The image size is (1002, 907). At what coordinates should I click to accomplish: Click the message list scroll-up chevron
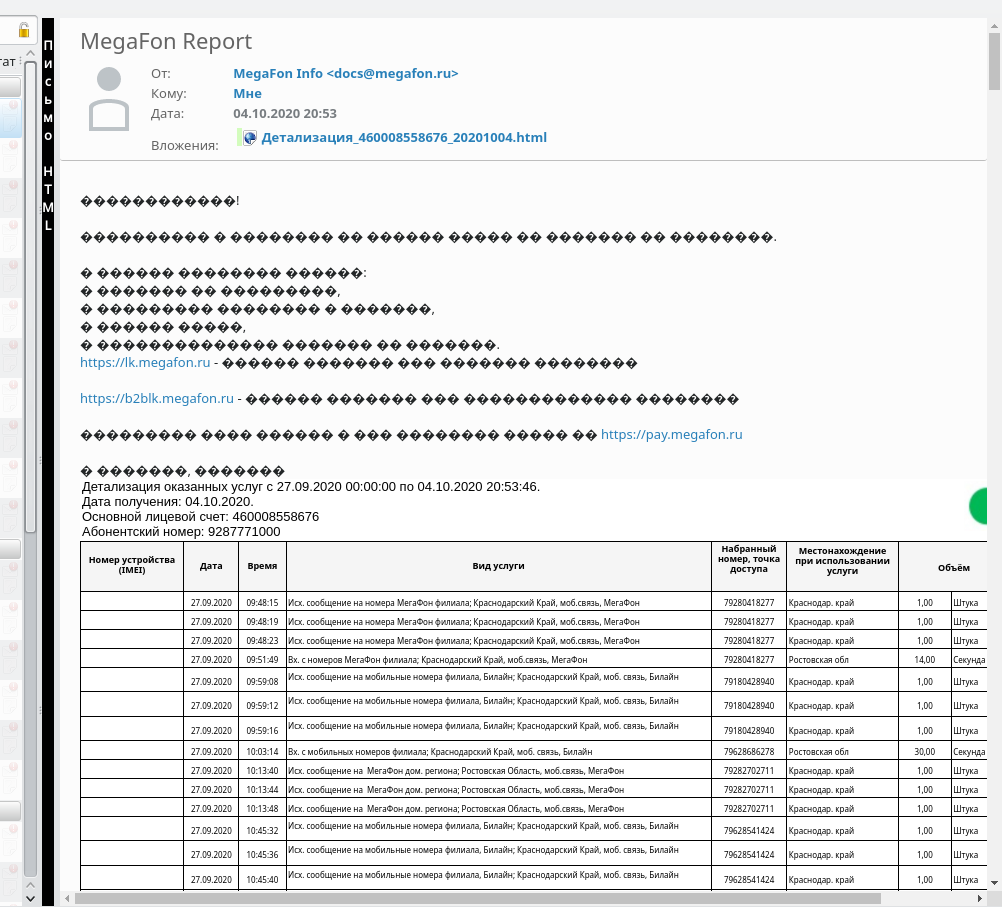30,54
